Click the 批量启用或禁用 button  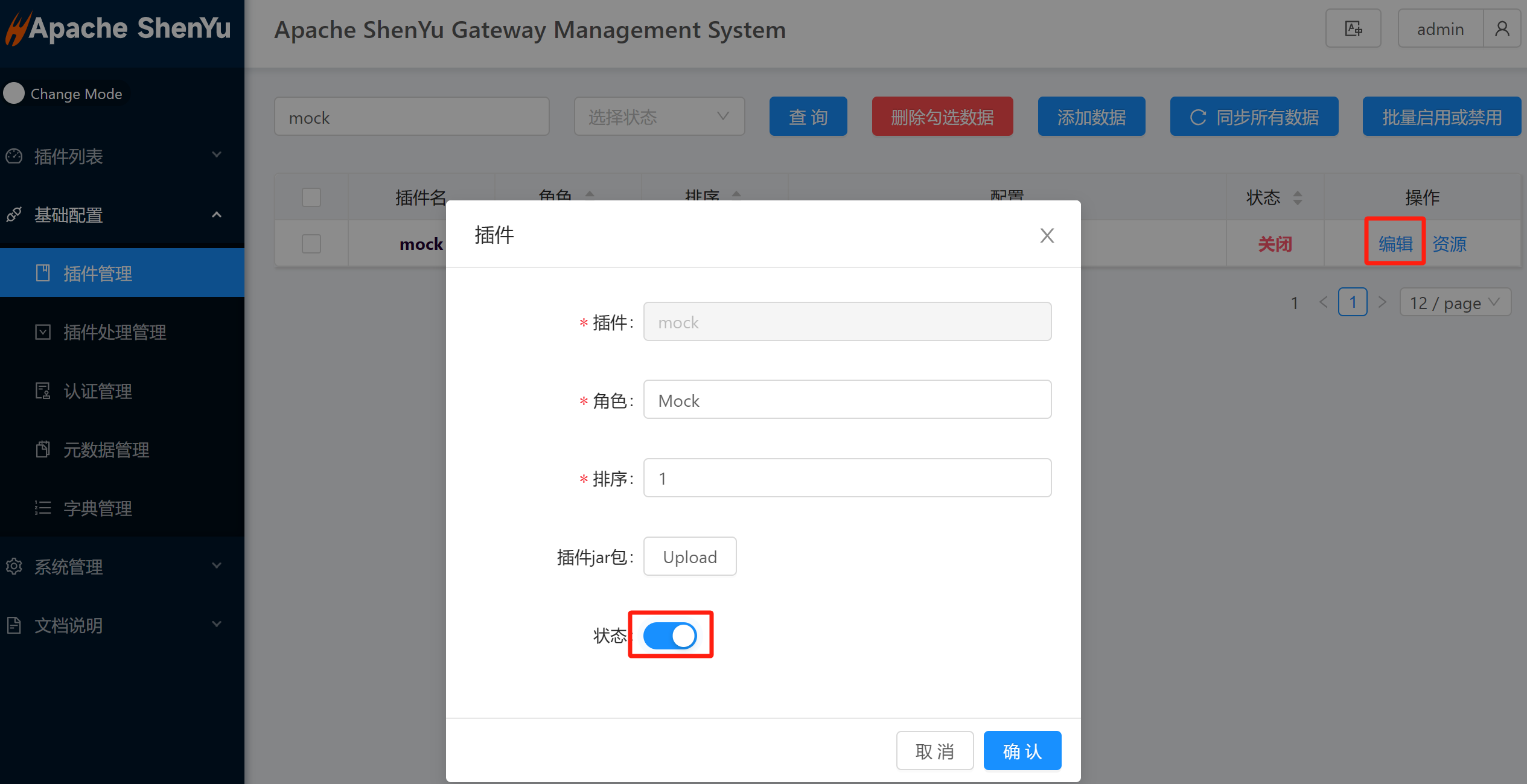pyautogui.click(x=1441, y=116)
